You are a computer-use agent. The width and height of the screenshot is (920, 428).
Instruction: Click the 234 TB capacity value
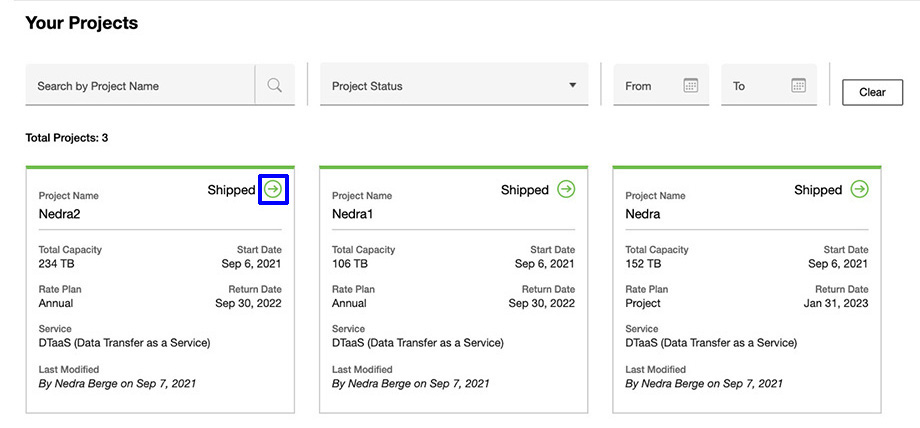tap(56, 264)
